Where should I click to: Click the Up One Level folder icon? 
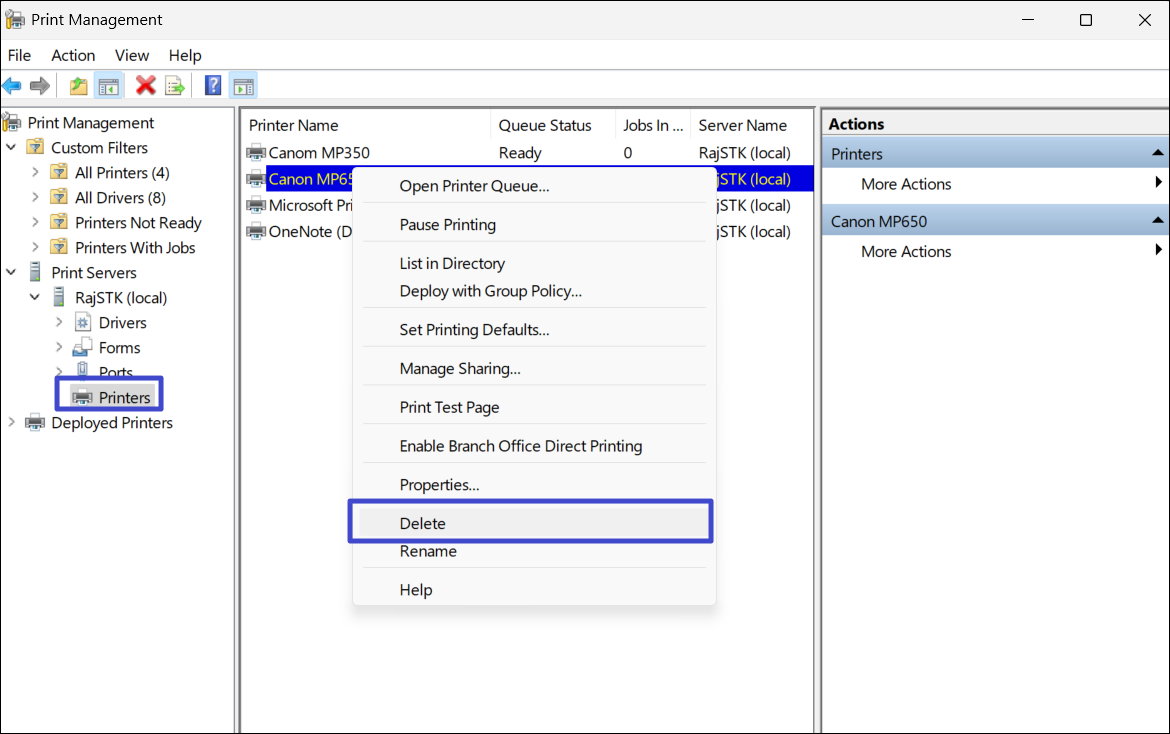click(x=78, y=86)
